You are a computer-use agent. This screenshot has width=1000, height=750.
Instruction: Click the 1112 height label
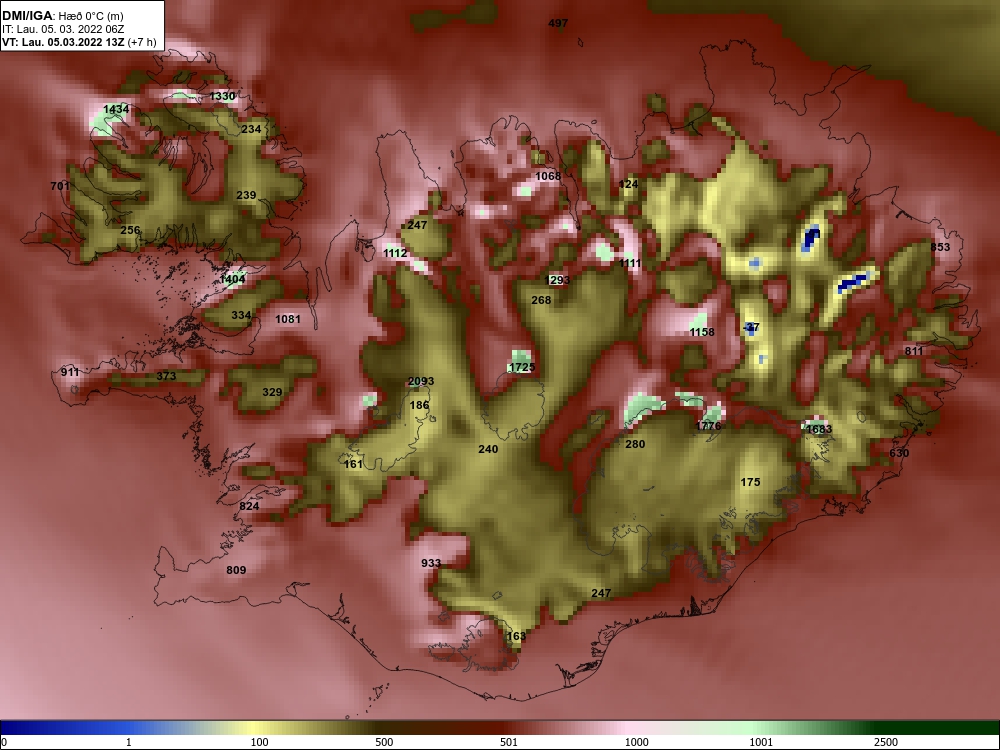pyautogui.click(x=395, y=253)
